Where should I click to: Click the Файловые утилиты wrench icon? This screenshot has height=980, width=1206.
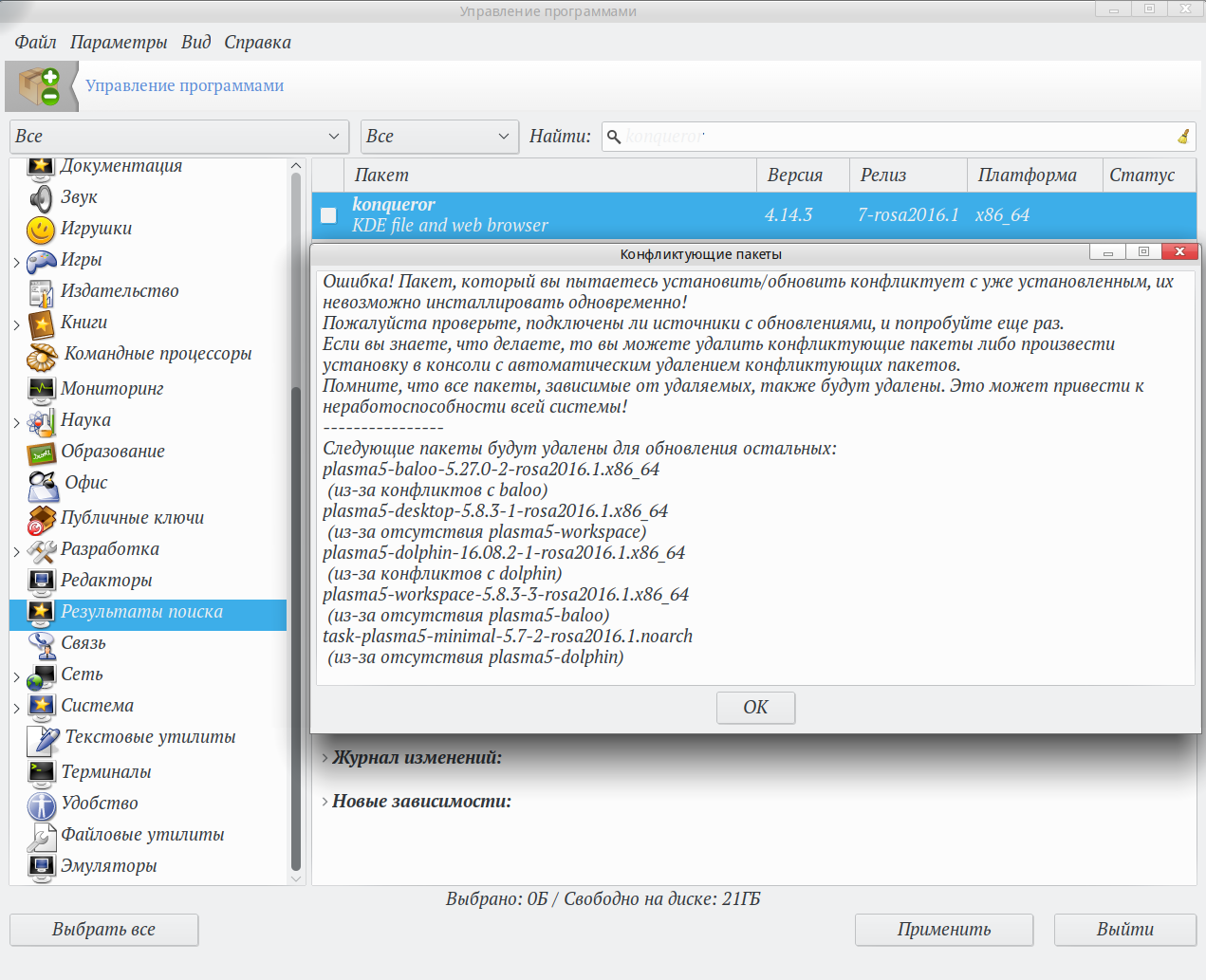click(x=41, y=836)
